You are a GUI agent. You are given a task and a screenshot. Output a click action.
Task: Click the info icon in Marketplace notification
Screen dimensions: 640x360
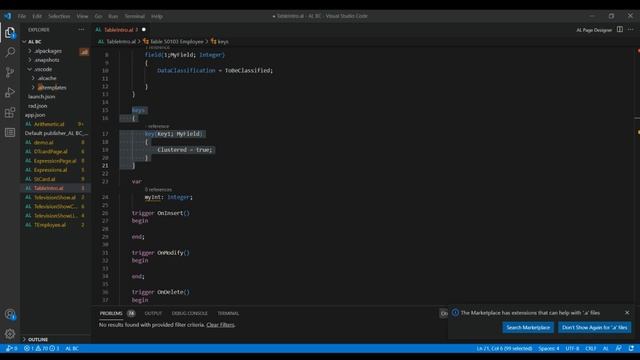[455, 313]
